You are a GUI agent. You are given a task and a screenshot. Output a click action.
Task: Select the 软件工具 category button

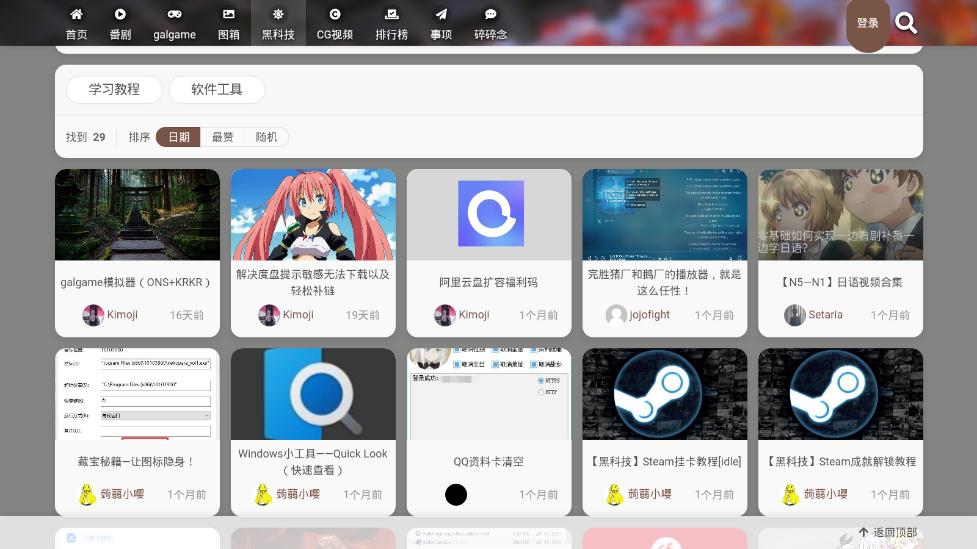(x=217, y=89)
